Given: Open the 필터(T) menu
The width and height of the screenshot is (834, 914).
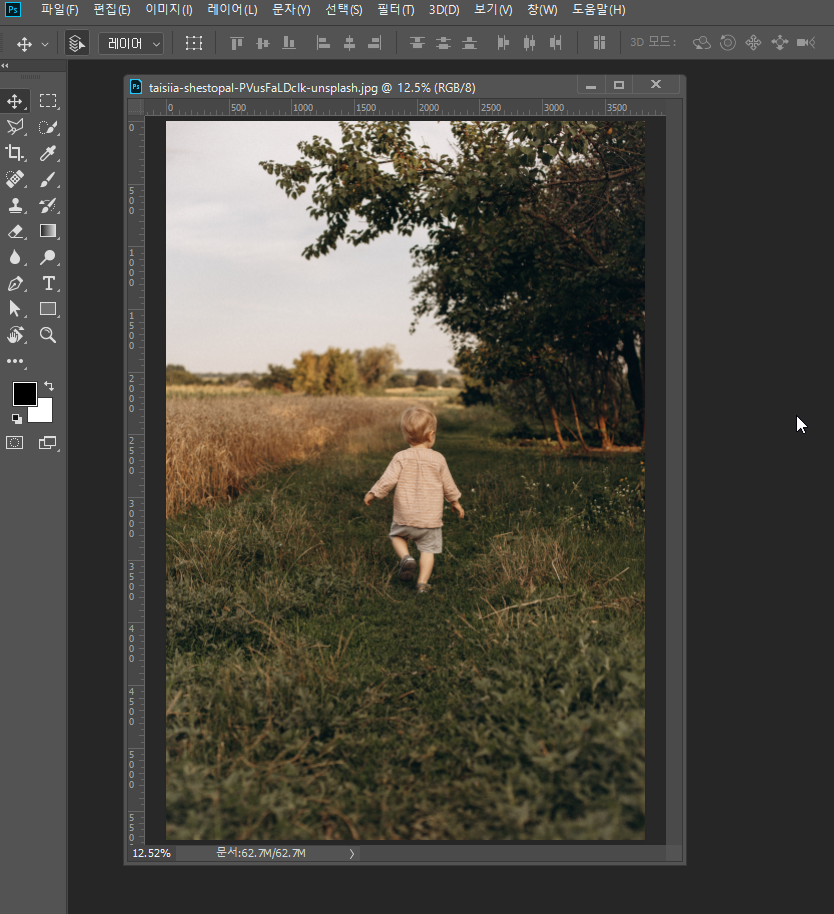Looking at the screenshot, I should click(396, 10).
